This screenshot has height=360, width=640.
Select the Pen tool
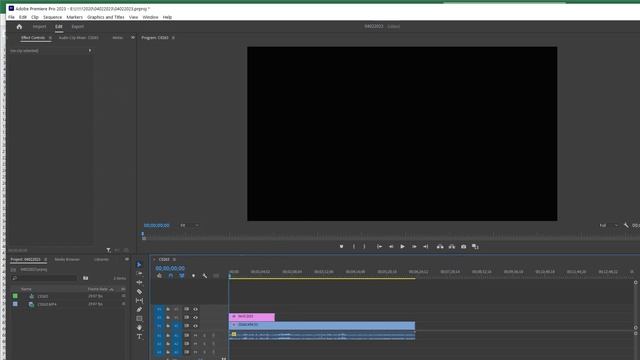pyautogui.click(x=139, y=309)
